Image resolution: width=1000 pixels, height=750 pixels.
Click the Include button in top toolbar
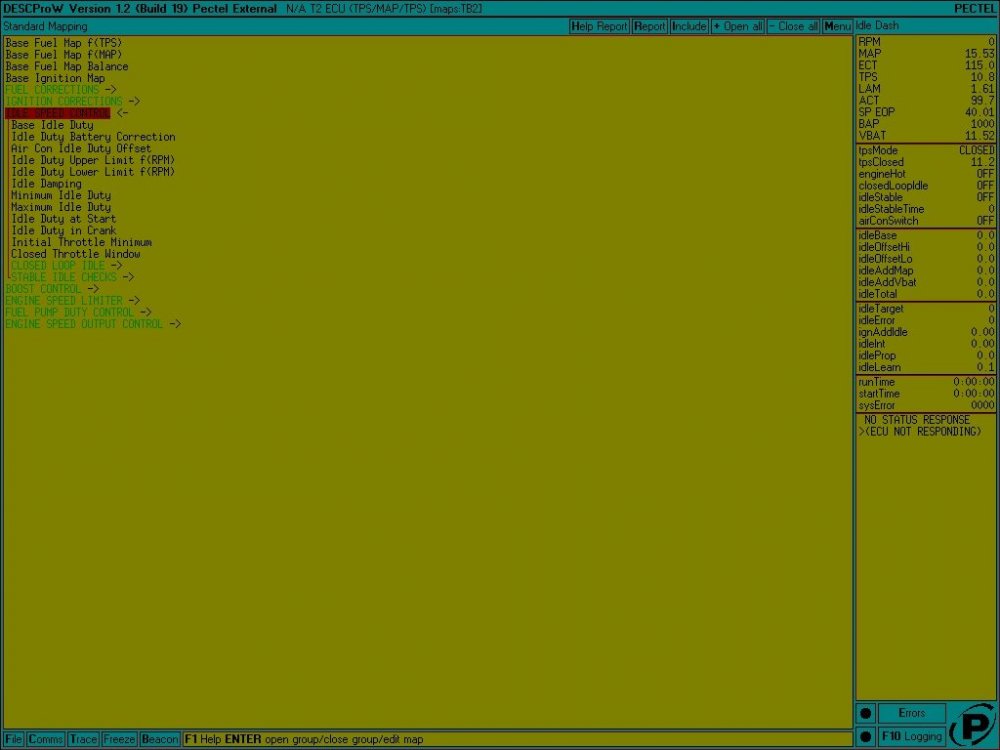[689, 26]
